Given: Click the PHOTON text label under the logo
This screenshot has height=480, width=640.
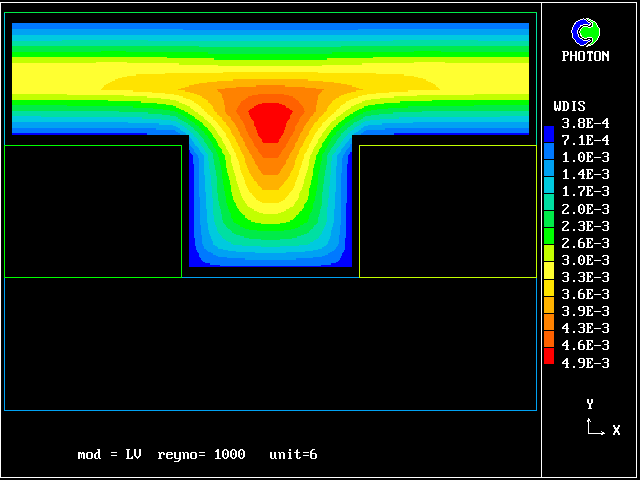Looking at the screenshot, I should point(585,57).
